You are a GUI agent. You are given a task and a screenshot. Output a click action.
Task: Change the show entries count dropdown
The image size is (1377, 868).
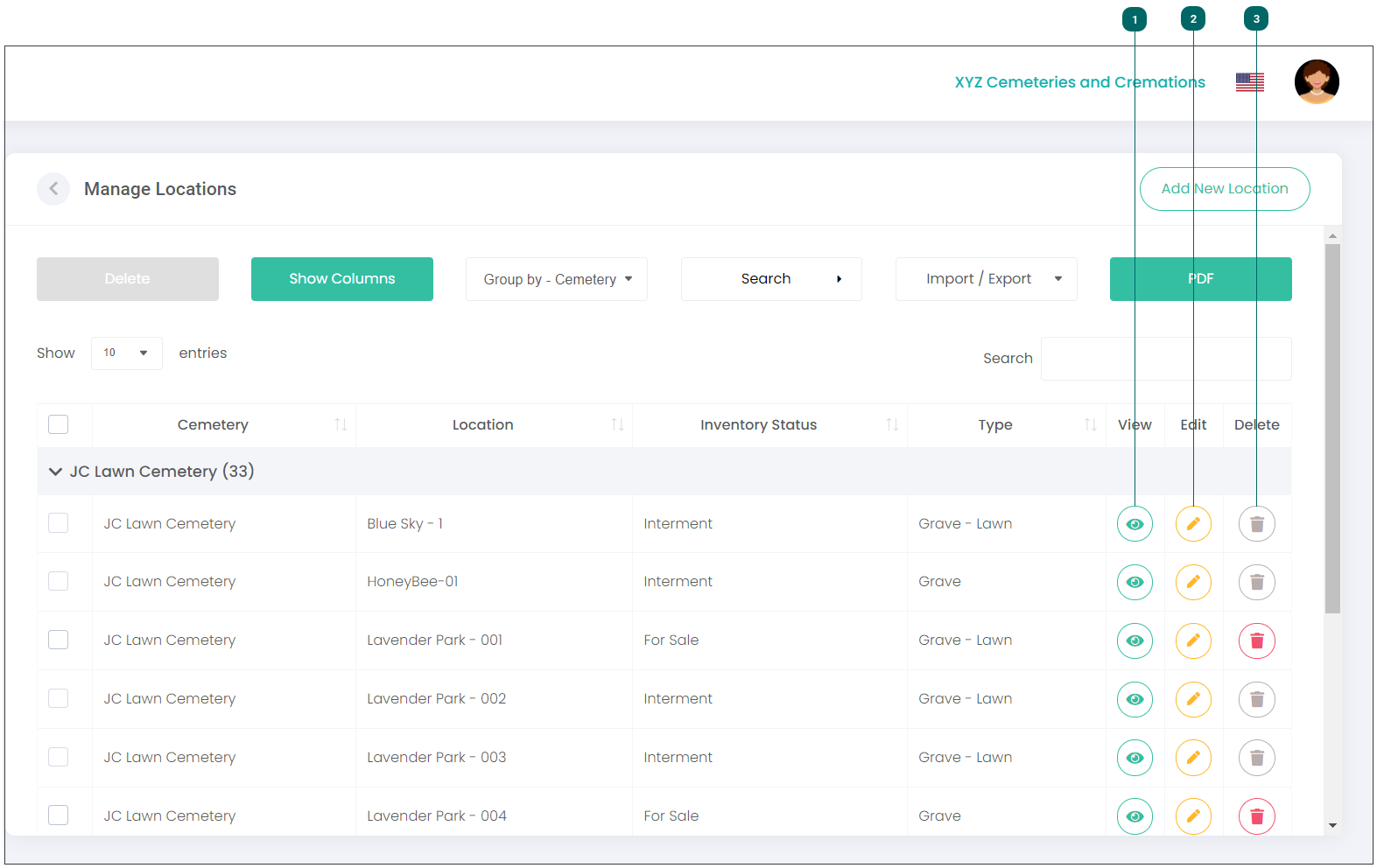pyautogui.click(x=127, y=353)
